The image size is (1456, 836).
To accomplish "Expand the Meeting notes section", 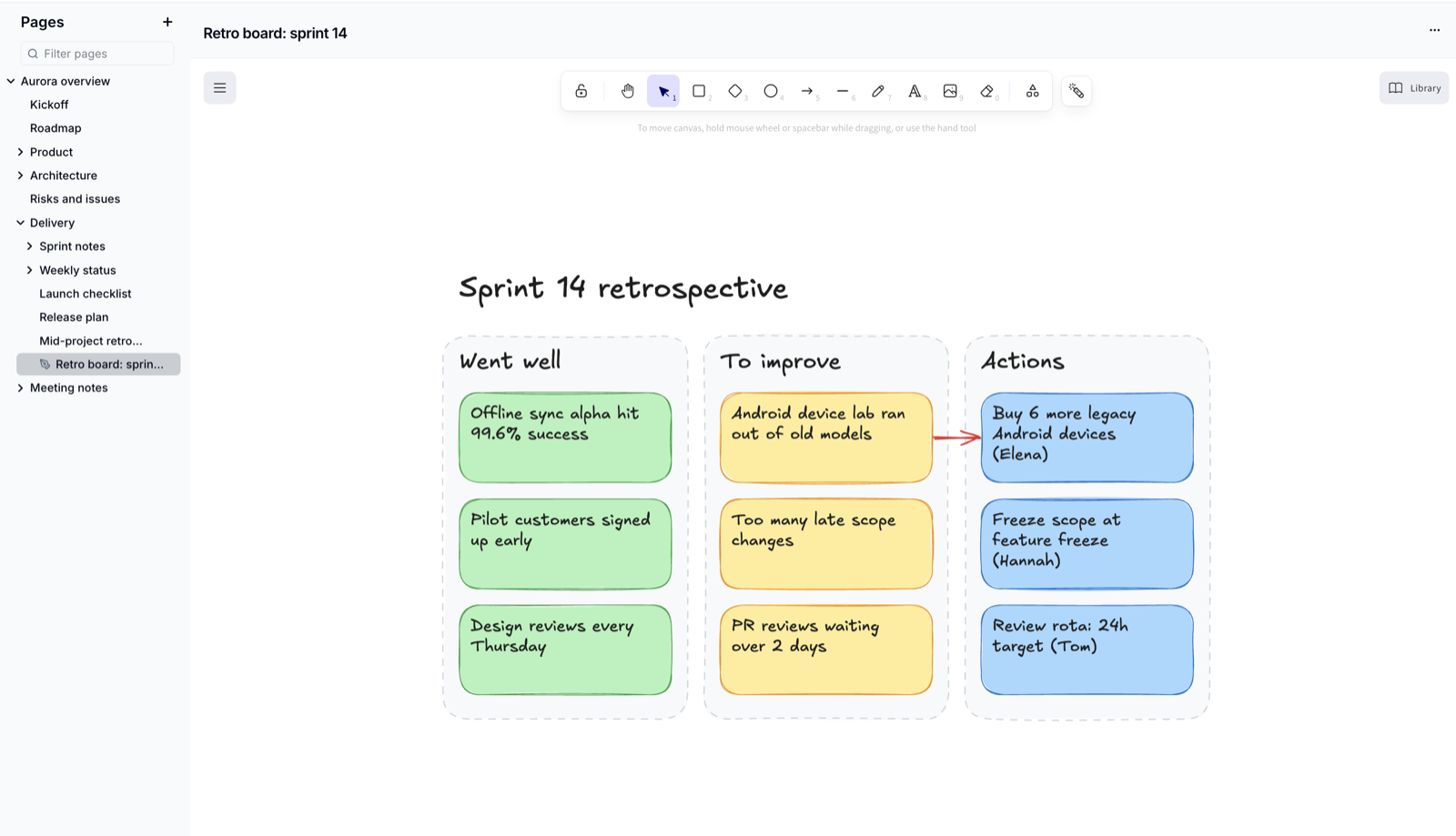I will pos(21,388).
